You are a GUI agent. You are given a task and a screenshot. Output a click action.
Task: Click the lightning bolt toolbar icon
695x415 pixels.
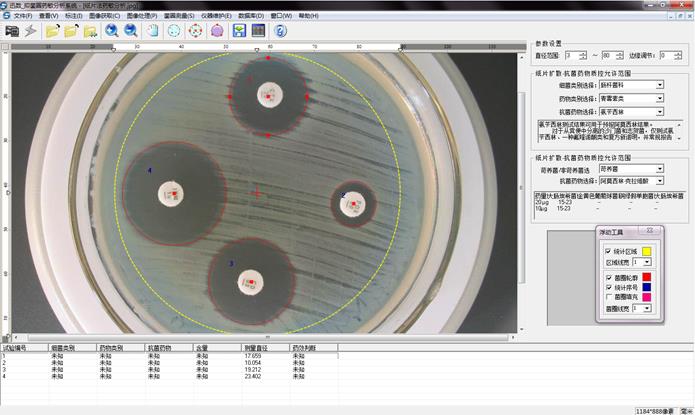pos(32,31)
